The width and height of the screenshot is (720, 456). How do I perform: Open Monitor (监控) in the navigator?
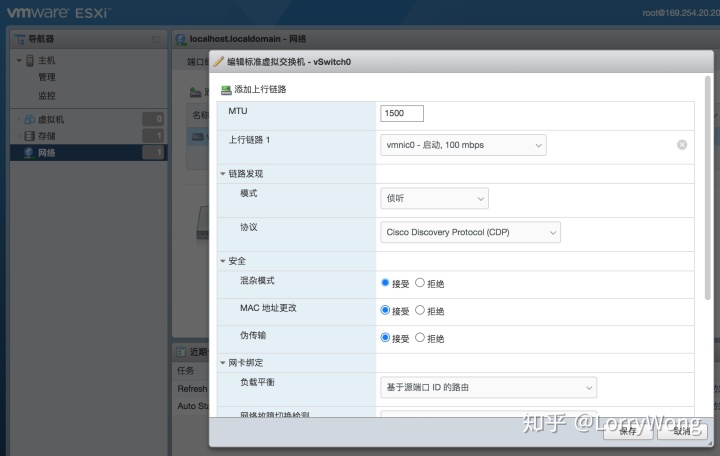coord(47,96)
